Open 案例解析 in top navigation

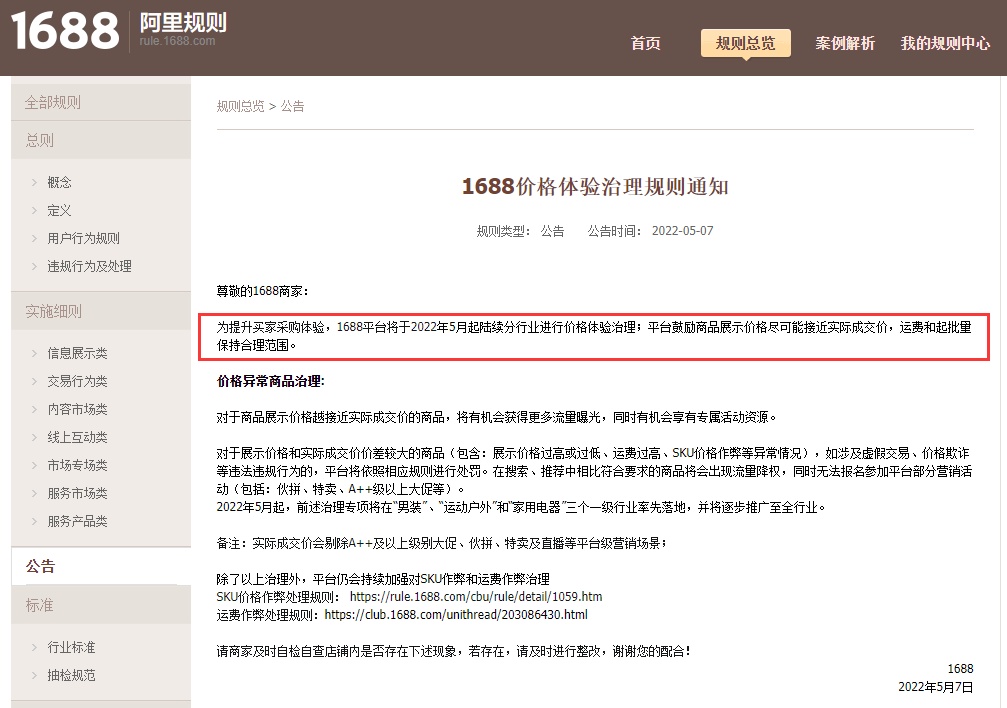(845, 43)
